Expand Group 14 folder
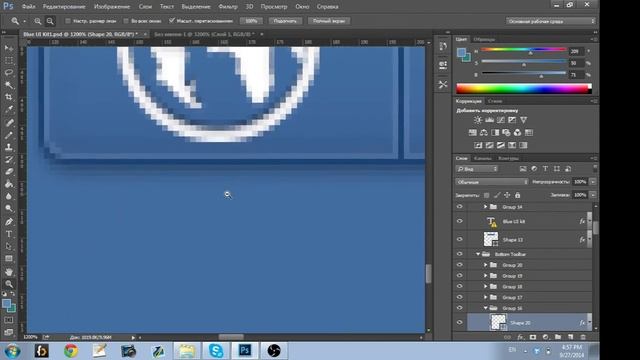The width and height of the screenshot is (640, 360). [x=485, y=207]
